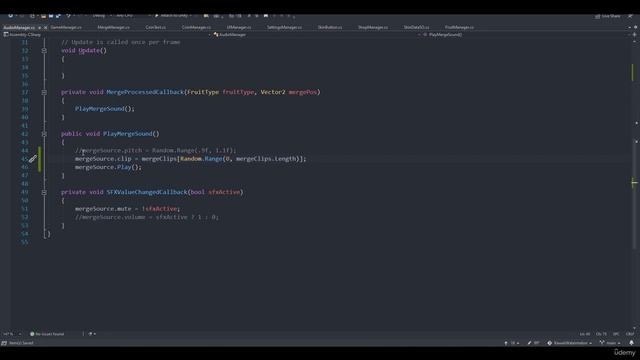Click the Udemy logo
The height and width of the screenshot is (360, 640).
pyautogui.click(x=625, y=352)
